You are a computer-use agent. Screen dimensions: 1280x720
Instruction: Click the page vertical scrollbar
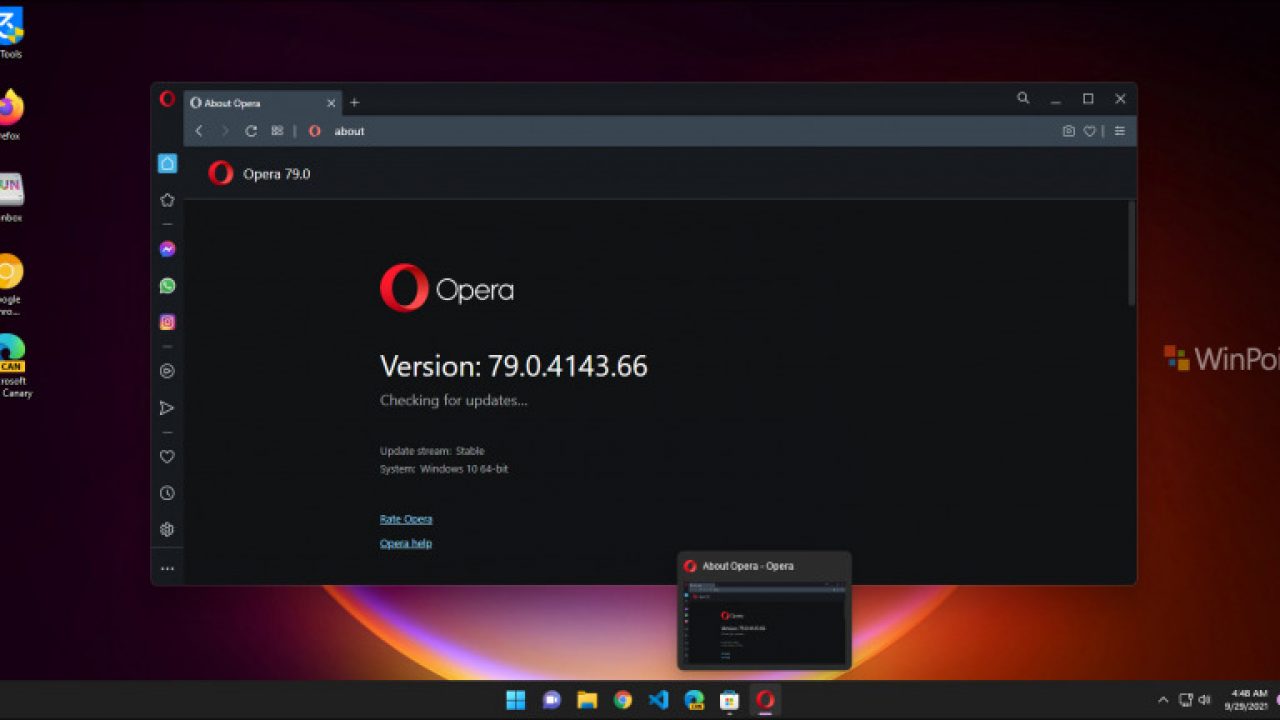pos(1131,254)
